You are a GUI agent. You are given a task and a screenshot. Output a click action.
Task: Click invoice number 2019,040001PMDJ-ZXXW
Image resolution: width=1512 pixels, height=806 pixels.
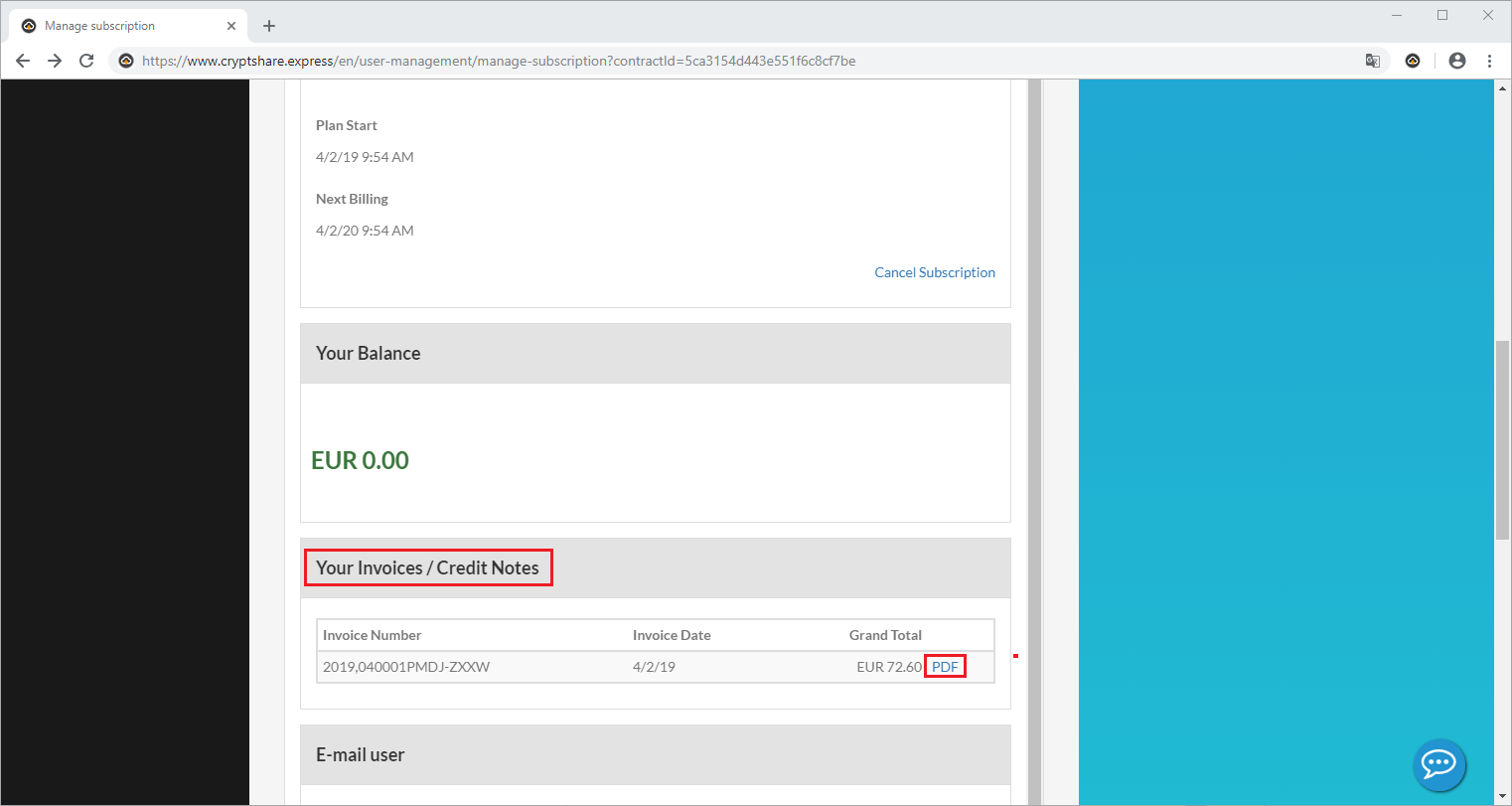[406, 667]
